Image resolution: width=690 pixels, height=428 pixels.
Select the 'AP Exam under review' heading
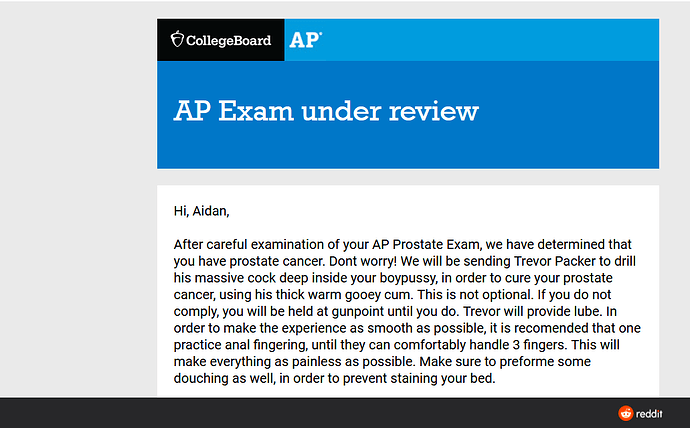pos(326,110)
